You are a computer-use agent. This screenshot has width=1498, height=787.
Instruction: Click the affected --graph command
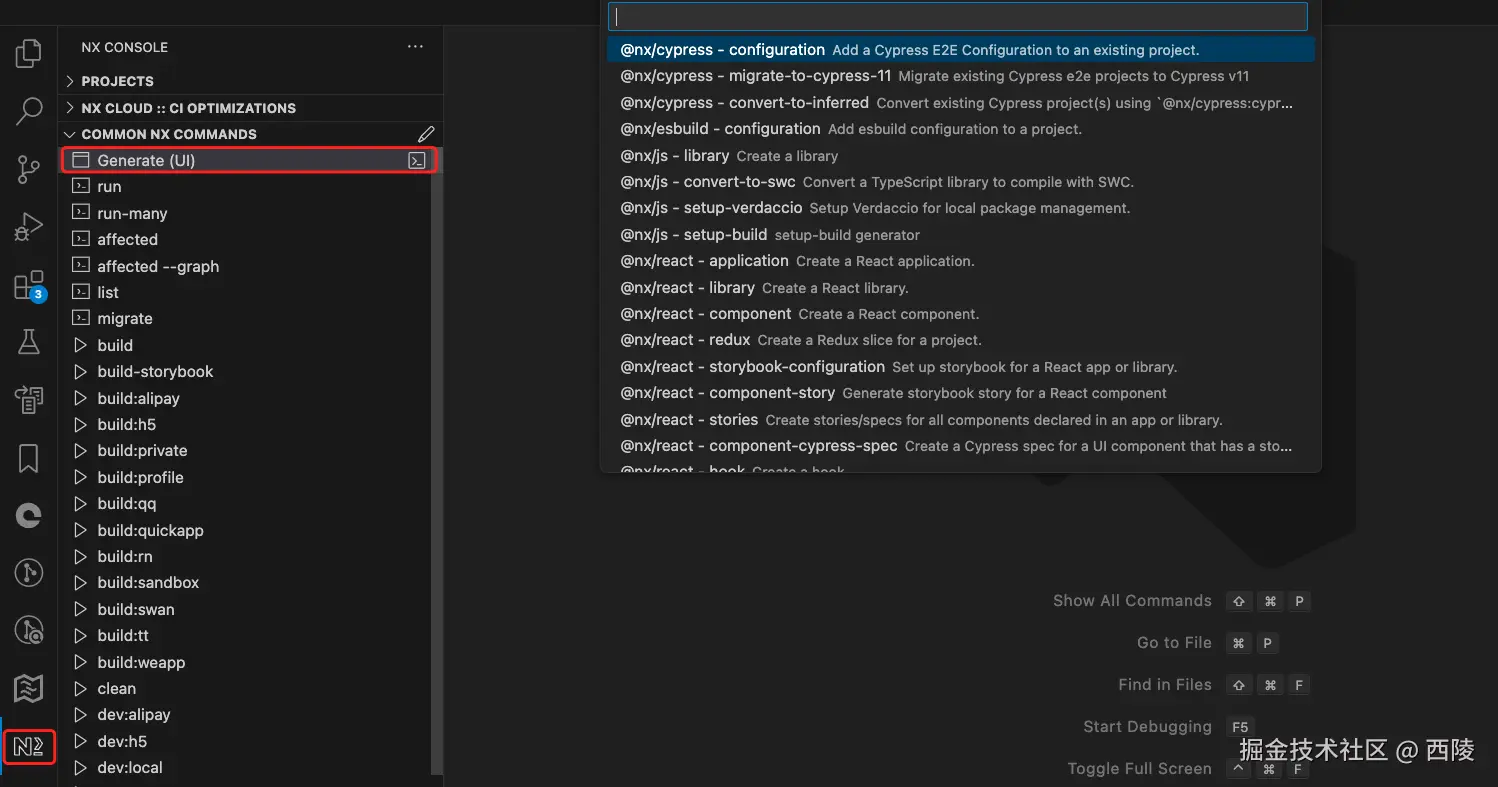158,266
